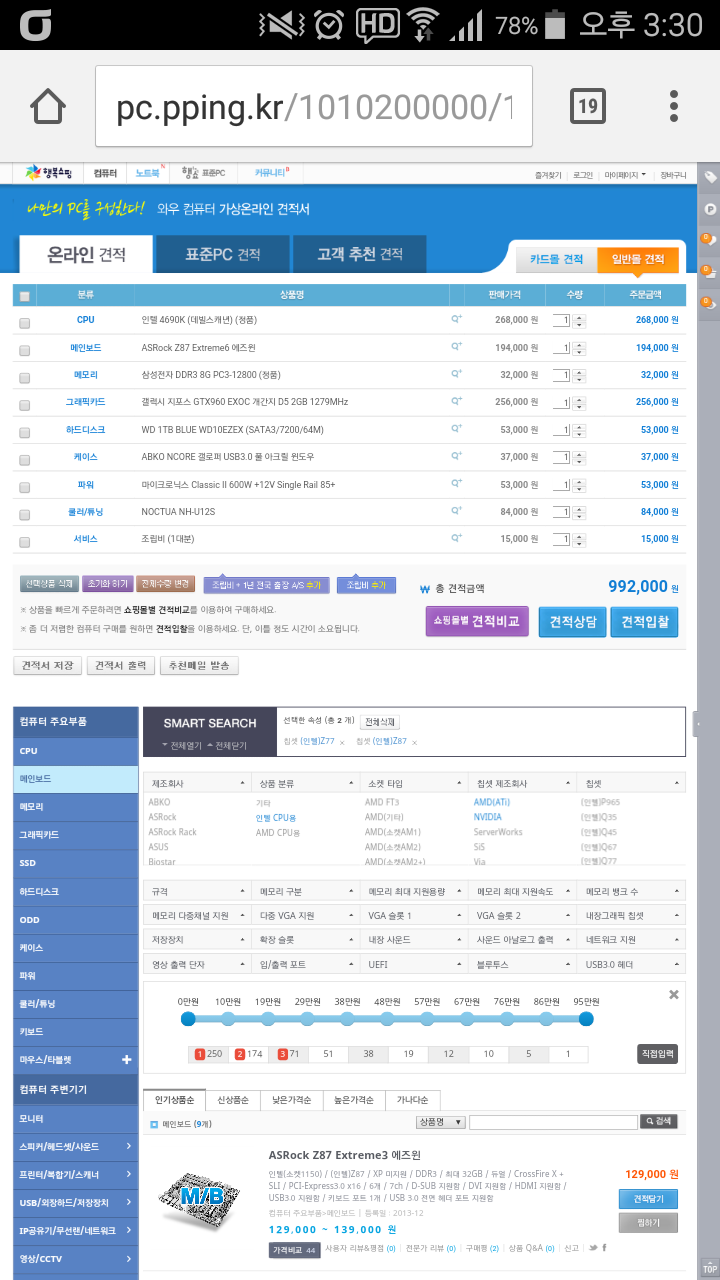The height and width of the screenshot is (1280, 720).
Task: Click the magnifier icon in 쿨러/튜닝 row
Action: pos(457,511)
